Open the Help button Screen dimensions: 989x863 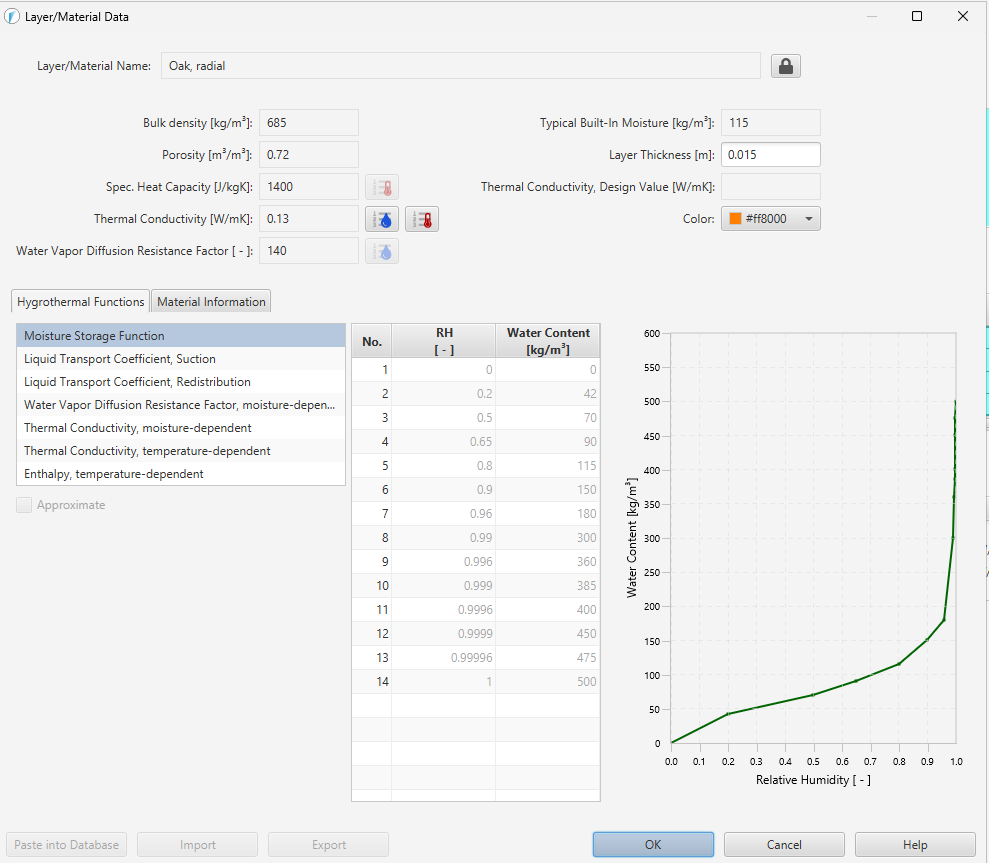pyautogui.click(x=915, y=845)
